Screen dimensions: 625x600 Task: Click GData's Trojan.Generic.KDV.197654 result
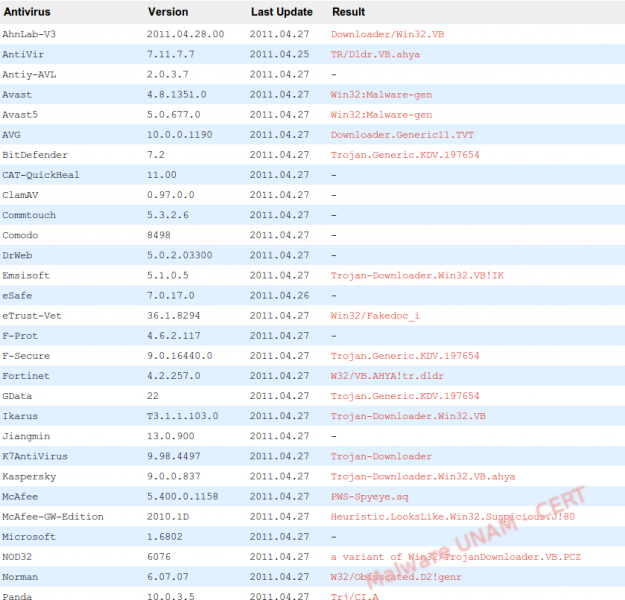click(405, 396)
